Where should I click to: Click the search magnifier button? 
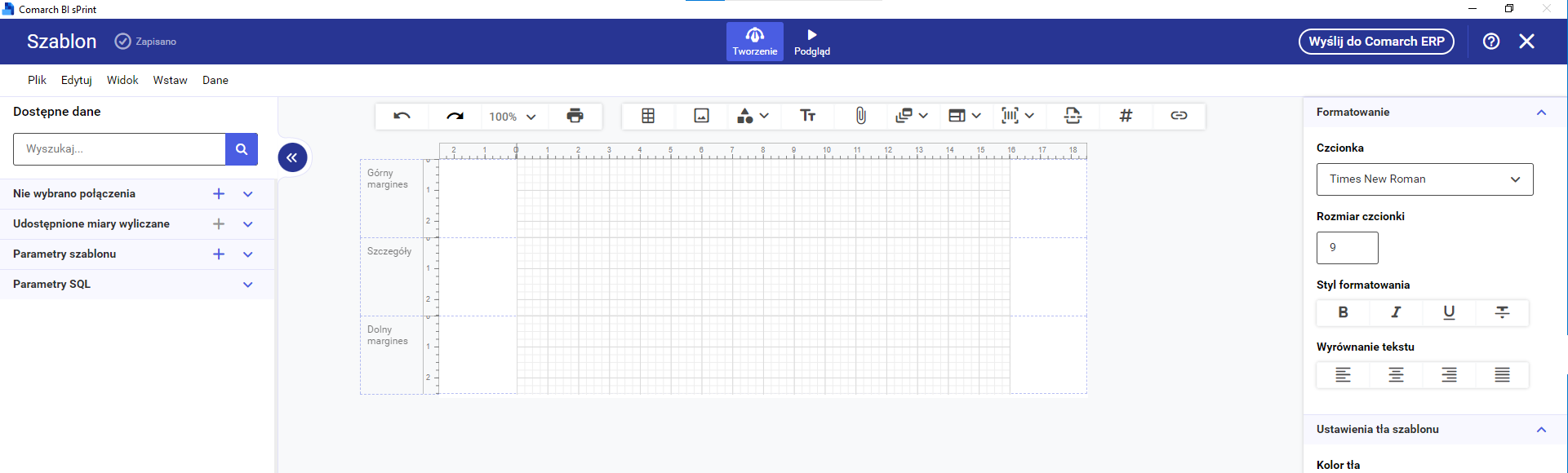point(242,149)
